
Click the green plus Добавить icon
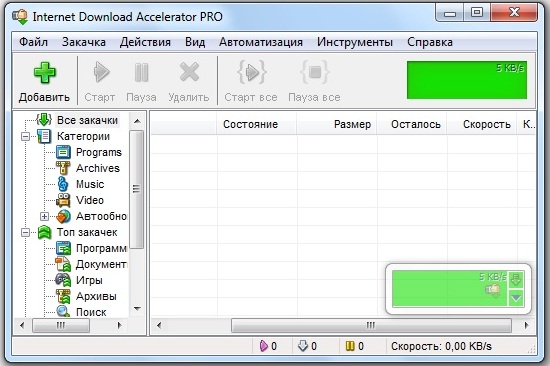click(45, 73)
